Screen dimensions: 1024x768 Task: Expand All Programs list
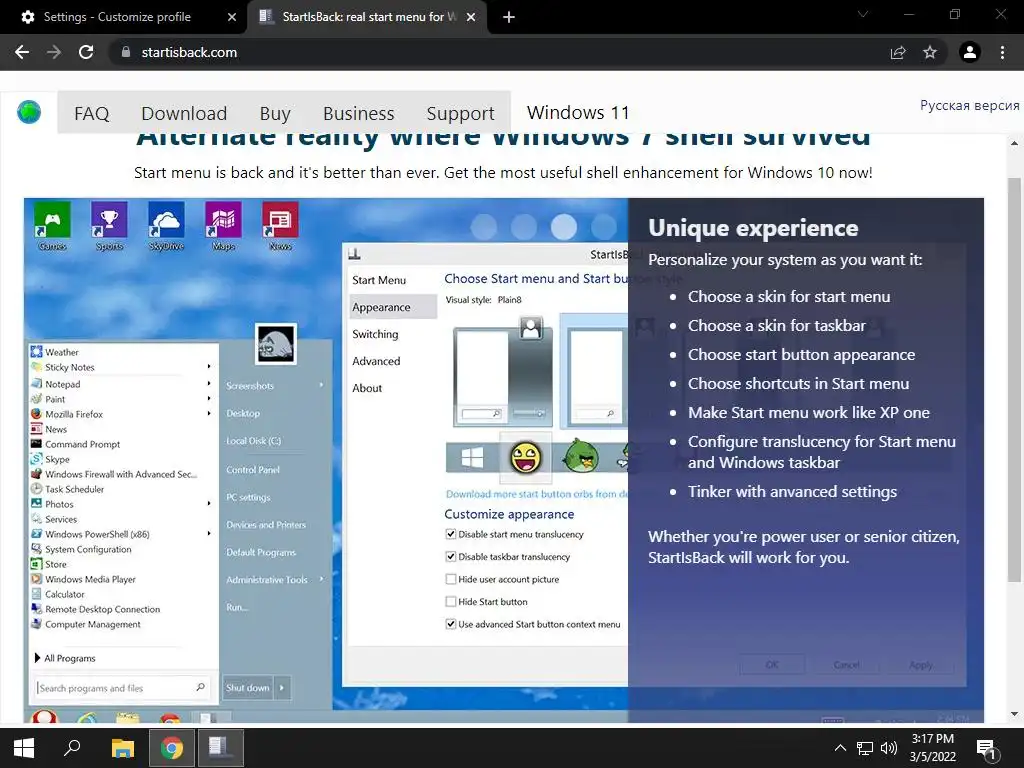(x=65, y=658)
